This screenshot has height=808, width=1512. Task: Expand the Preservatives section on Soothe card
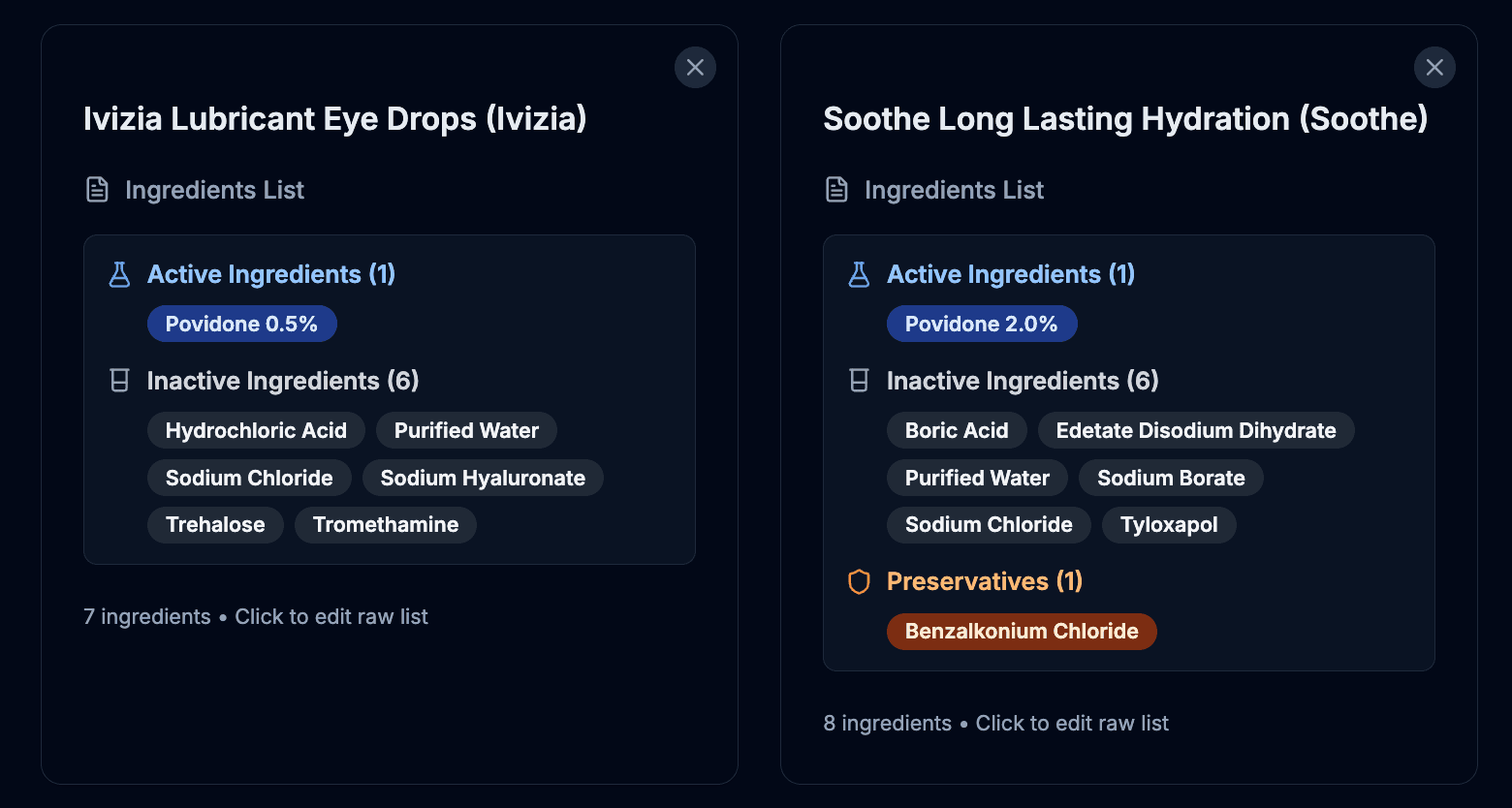[984, 581]
